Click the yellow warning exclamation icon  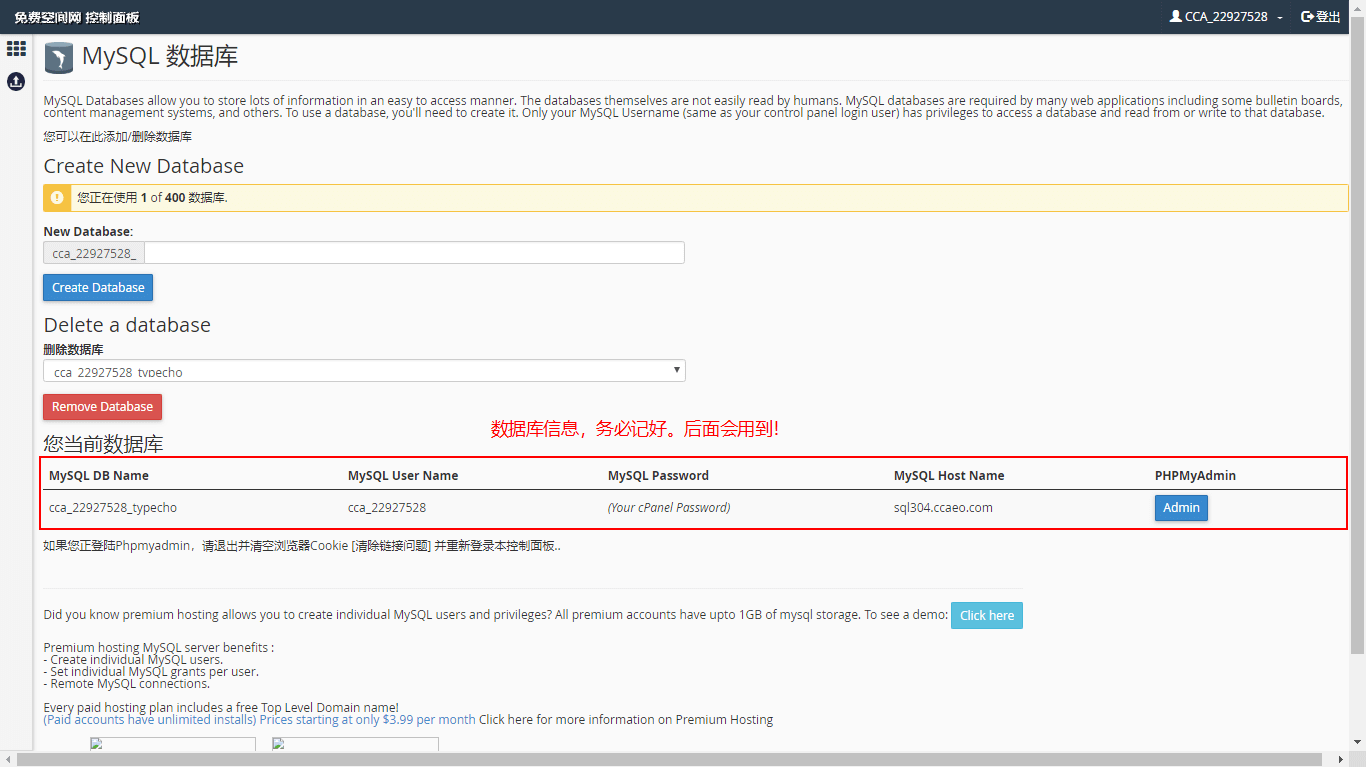[x=57, y=198]
